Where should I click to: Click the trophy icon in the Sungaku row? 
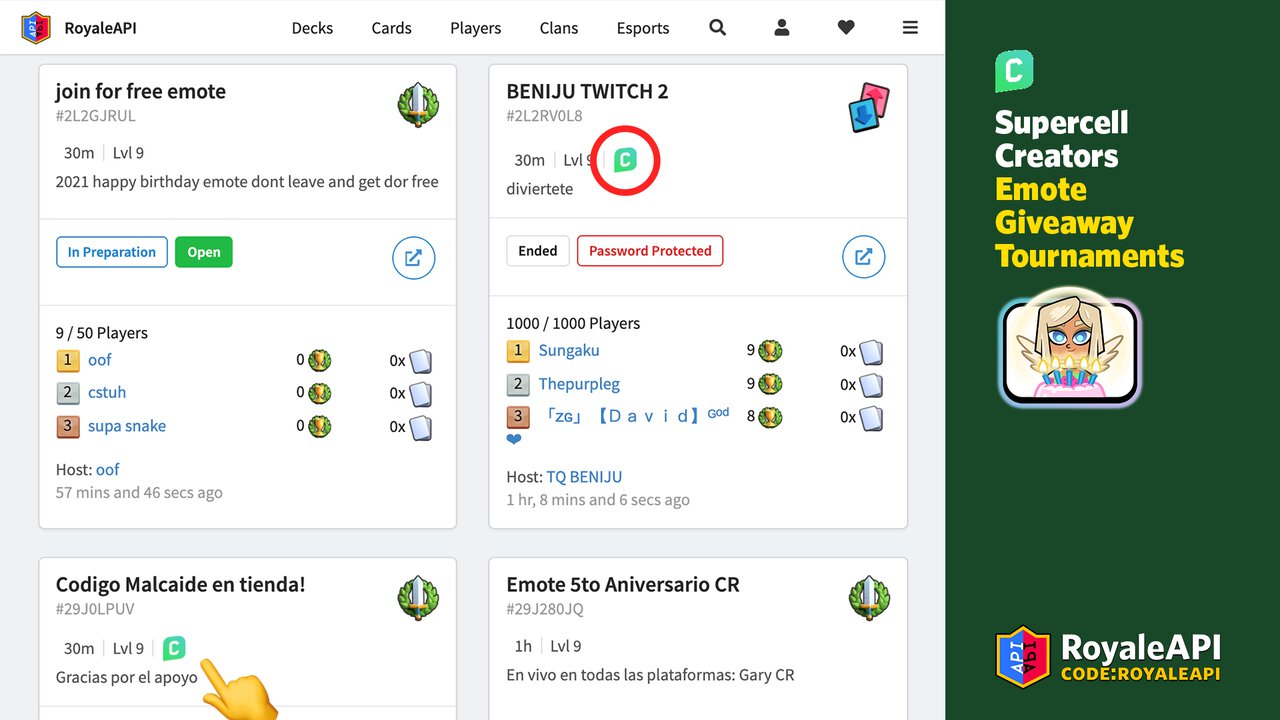[770, 351]
